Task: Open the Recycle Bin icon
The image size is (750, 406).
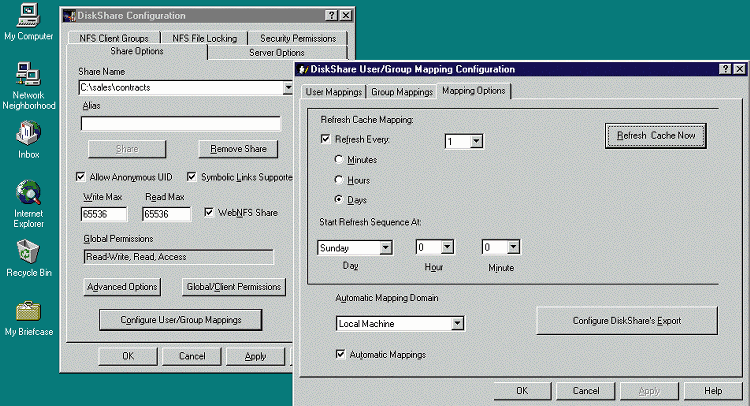Action: pos(28,252)
